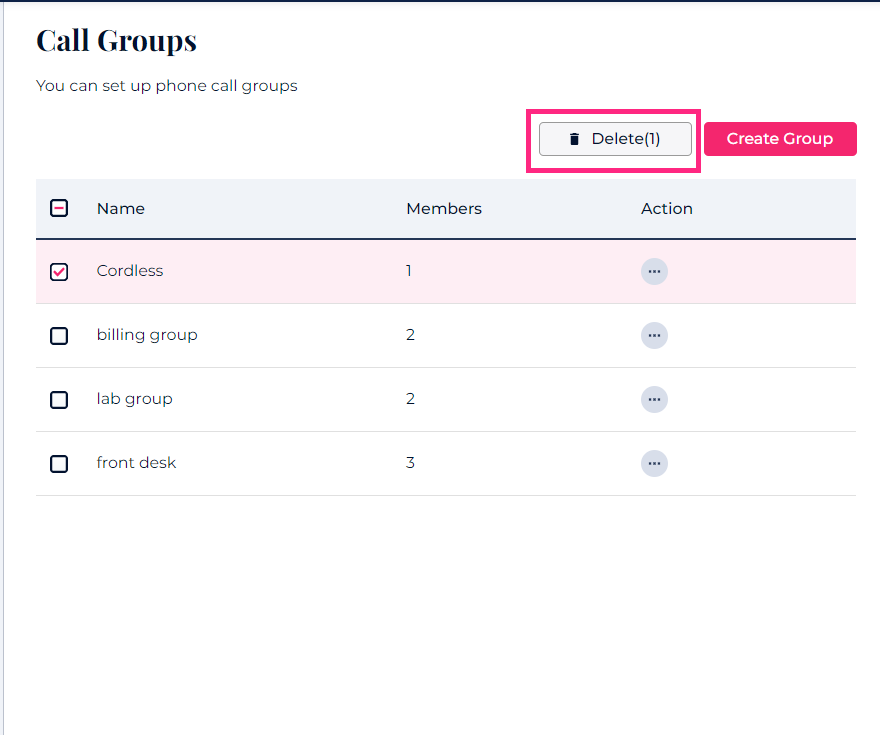Select the billing group checkbox
Viewport: 880px width, 735px height.
coord(59,335)
